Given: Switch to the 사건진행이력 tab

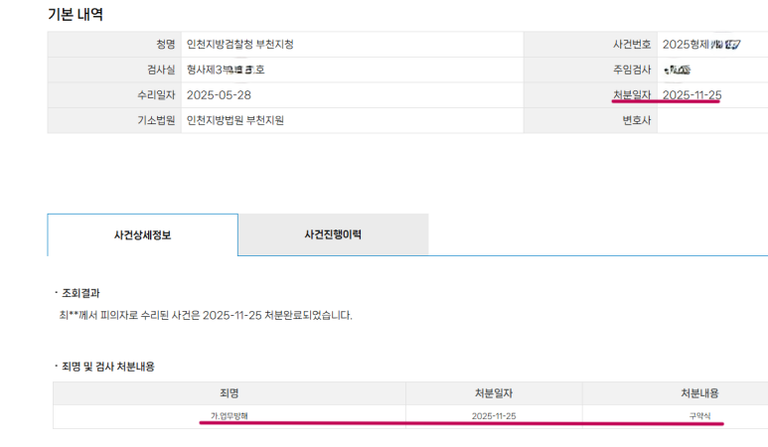Looking at the screenshot, I should pyautogui.click(x=333, y=234).
